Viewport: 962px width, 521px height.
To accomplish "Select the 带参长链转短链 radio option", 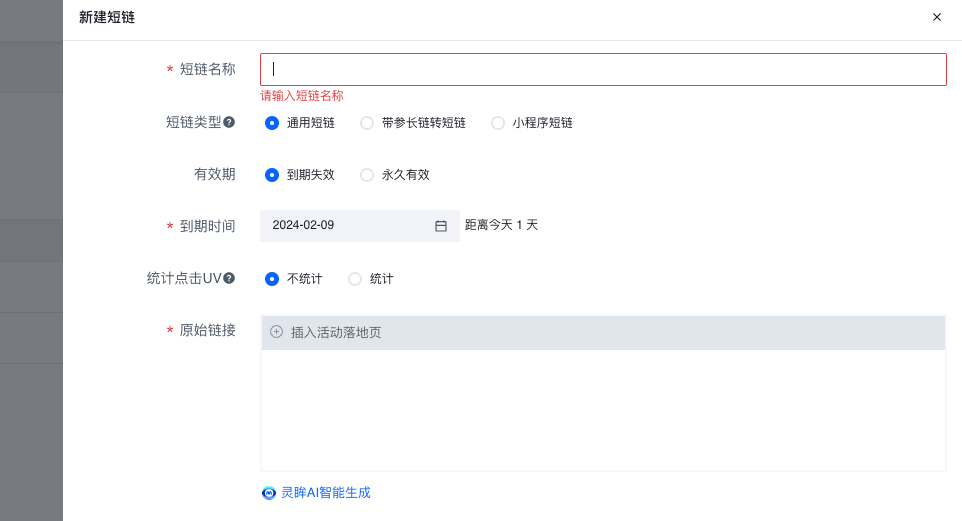I will (367, 123).
